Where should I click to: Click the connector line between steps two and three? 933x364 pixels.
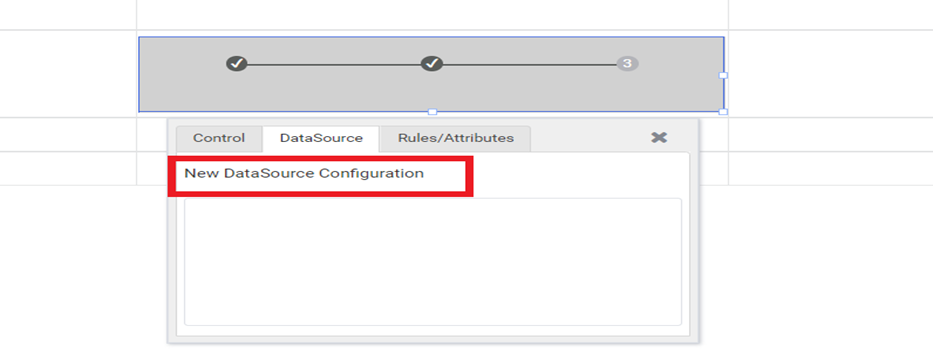click(530, 64)
